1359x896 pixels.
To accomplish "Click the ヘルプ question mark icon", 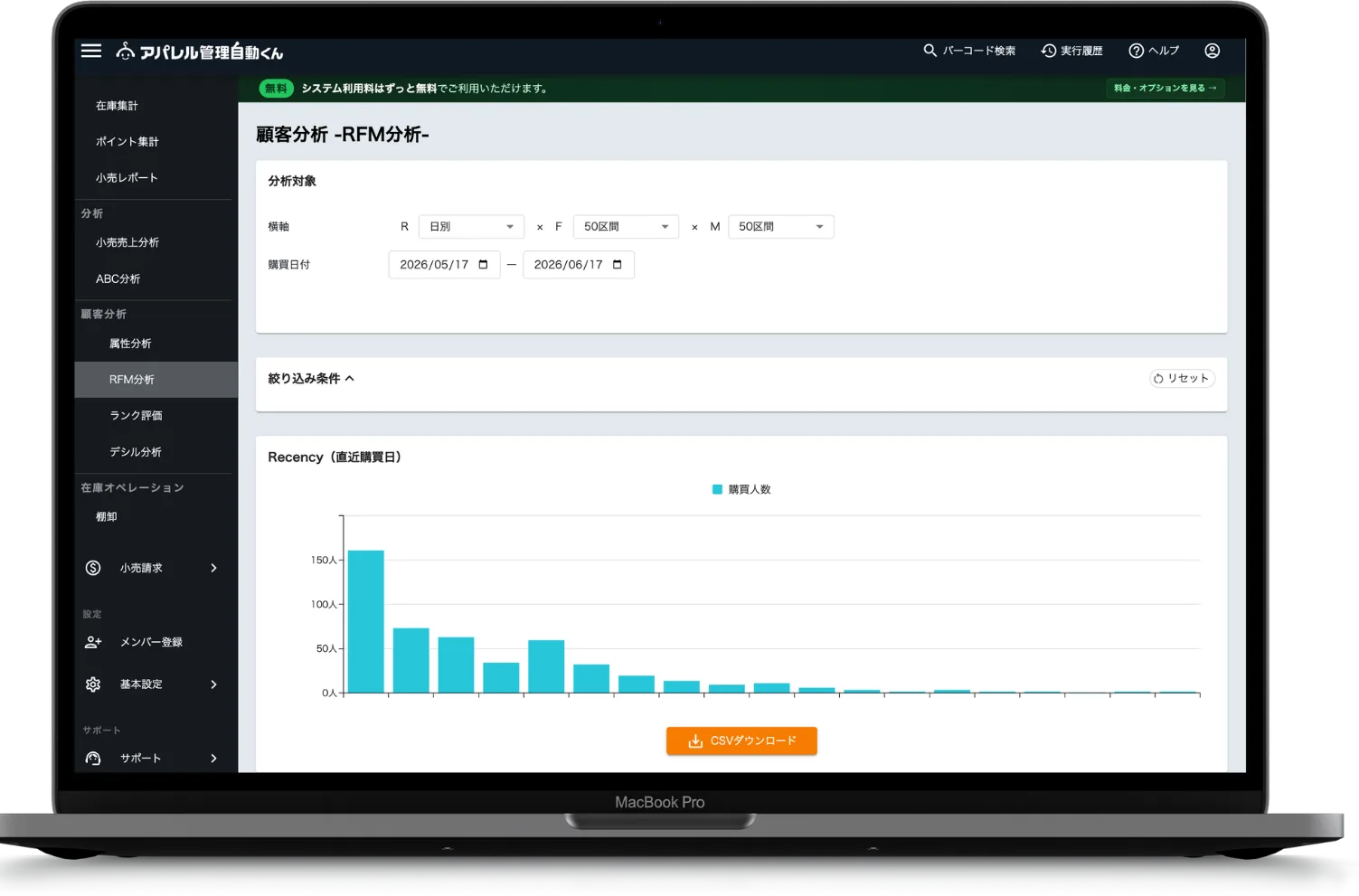I will [1137, 51].
